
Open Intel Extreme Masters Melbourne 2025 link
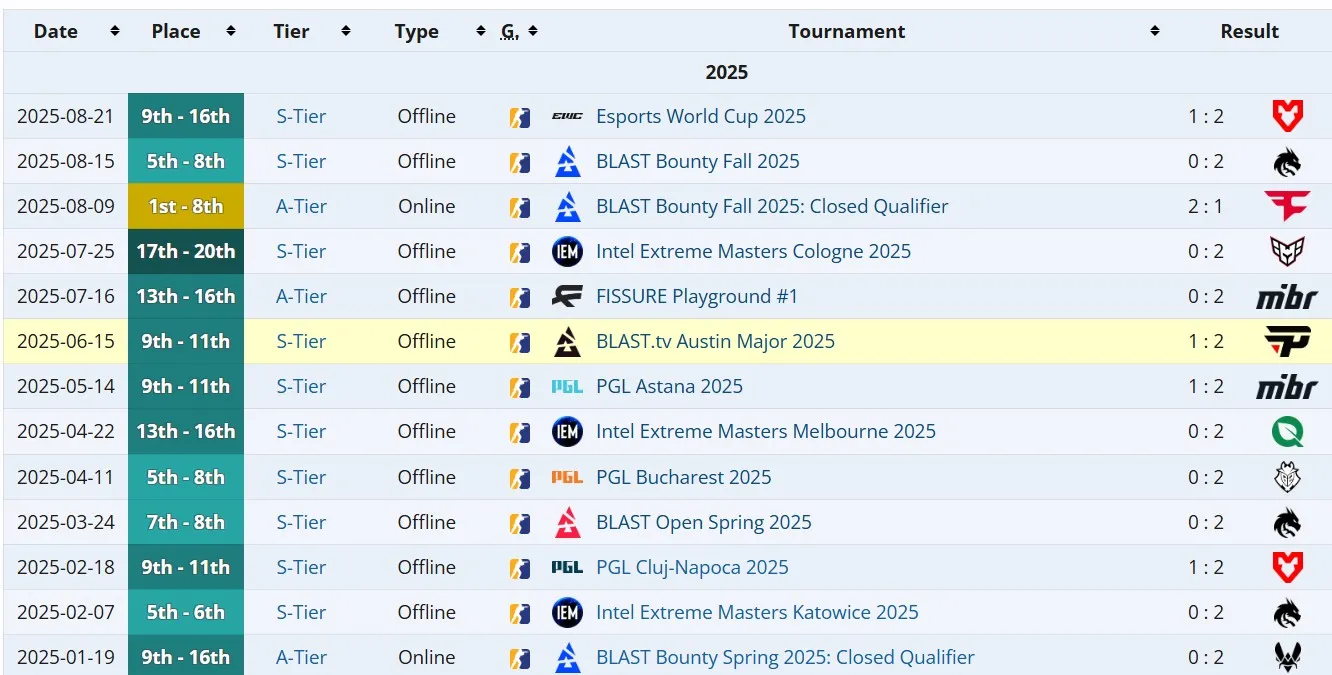click(x=766, y=431)
